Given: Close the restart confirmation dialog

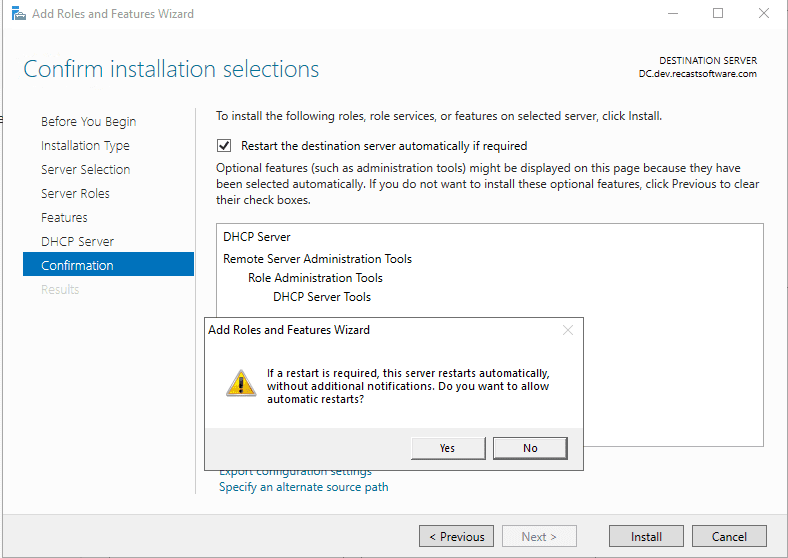Looking at the screenshot, I should click(x=568, y=330).
